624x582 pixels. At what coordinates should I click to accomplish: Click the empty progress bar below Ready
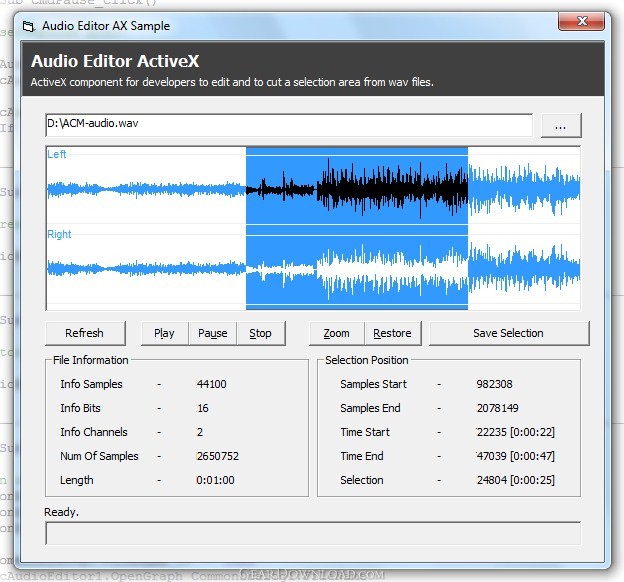click(x=313, y=533)
